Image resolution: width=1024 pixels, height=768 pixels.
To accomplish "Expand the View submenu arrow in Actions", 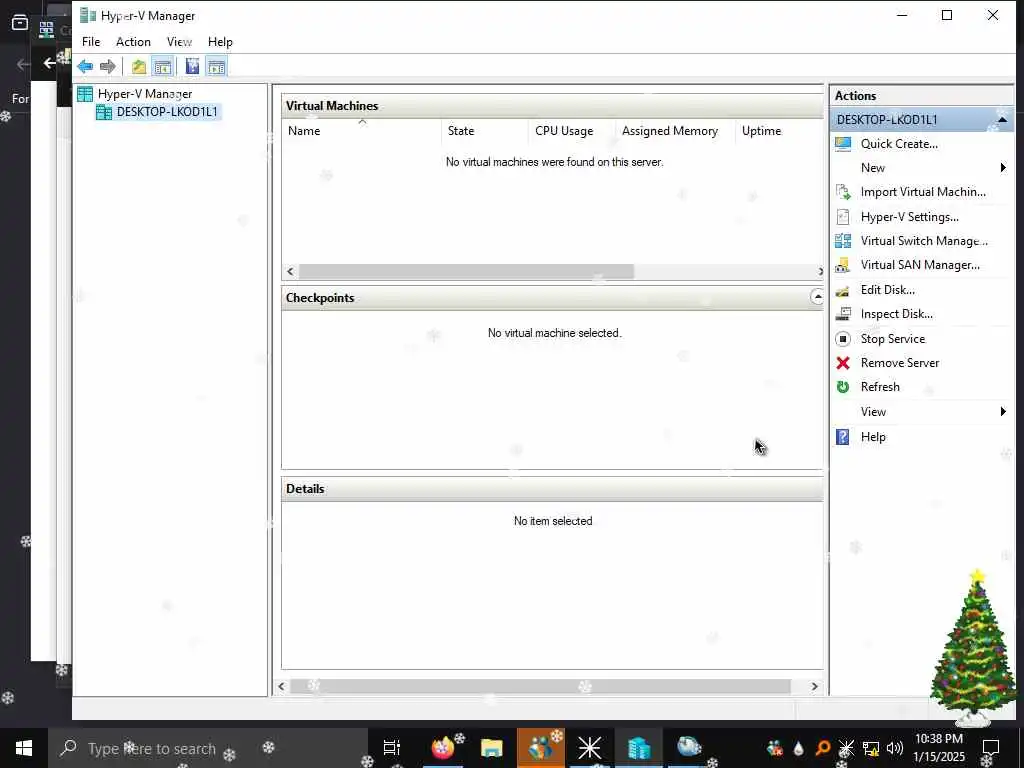I will 1003,411.
